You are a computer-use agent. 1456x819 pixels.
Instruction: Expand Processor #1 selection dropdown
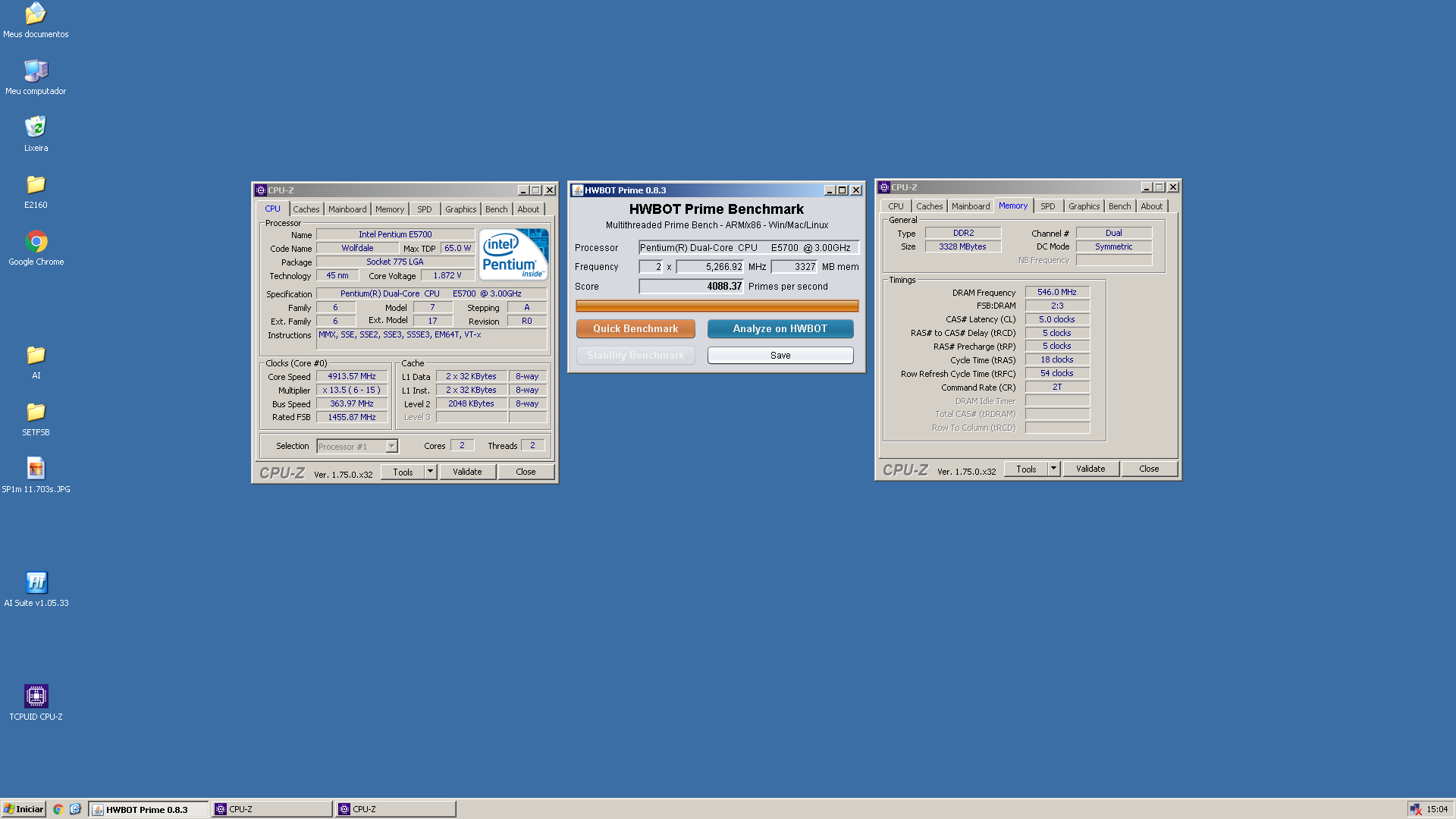point(391,447)
